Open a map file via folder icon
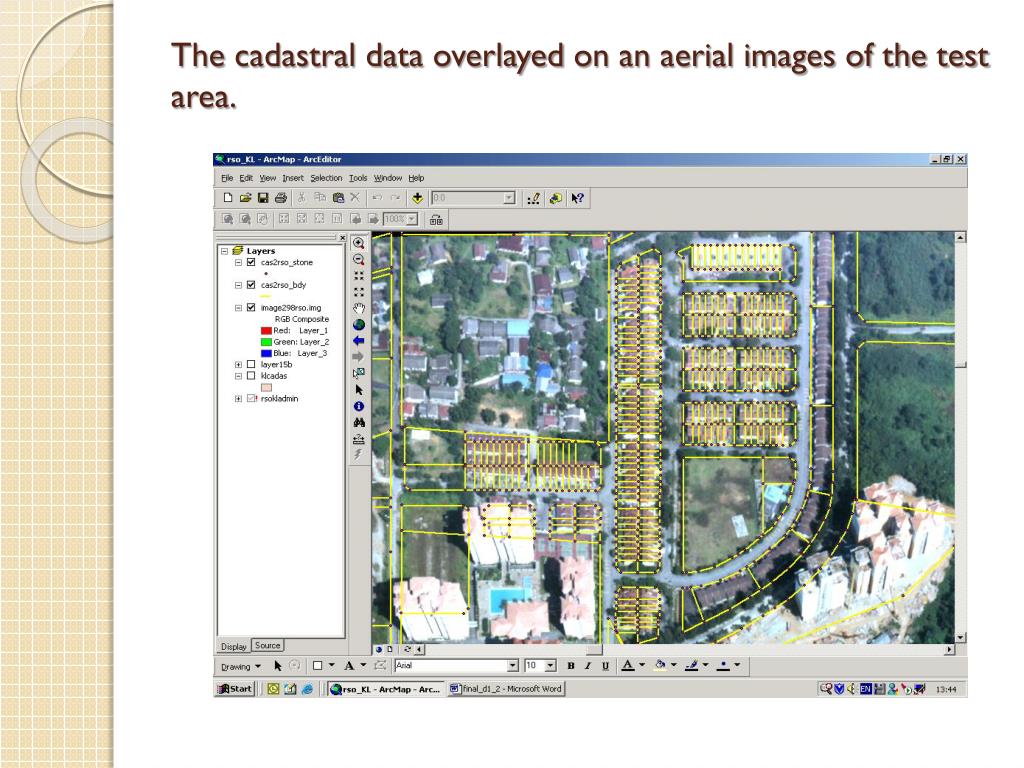 pos(245,198)
